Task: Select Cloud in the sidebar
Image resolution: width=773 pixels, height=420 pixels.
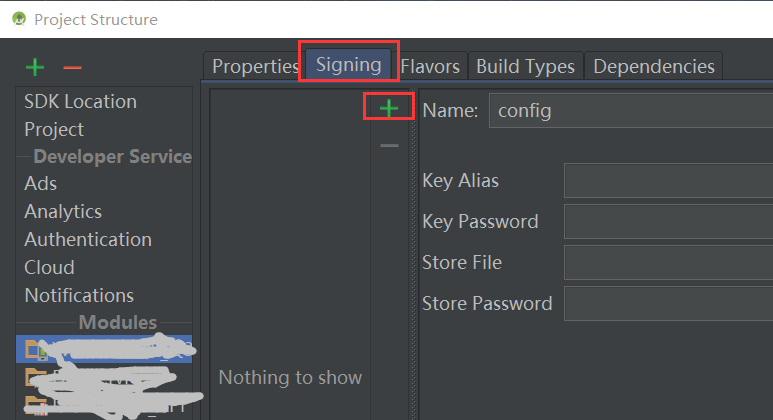Action: click(x=49, y=268)
